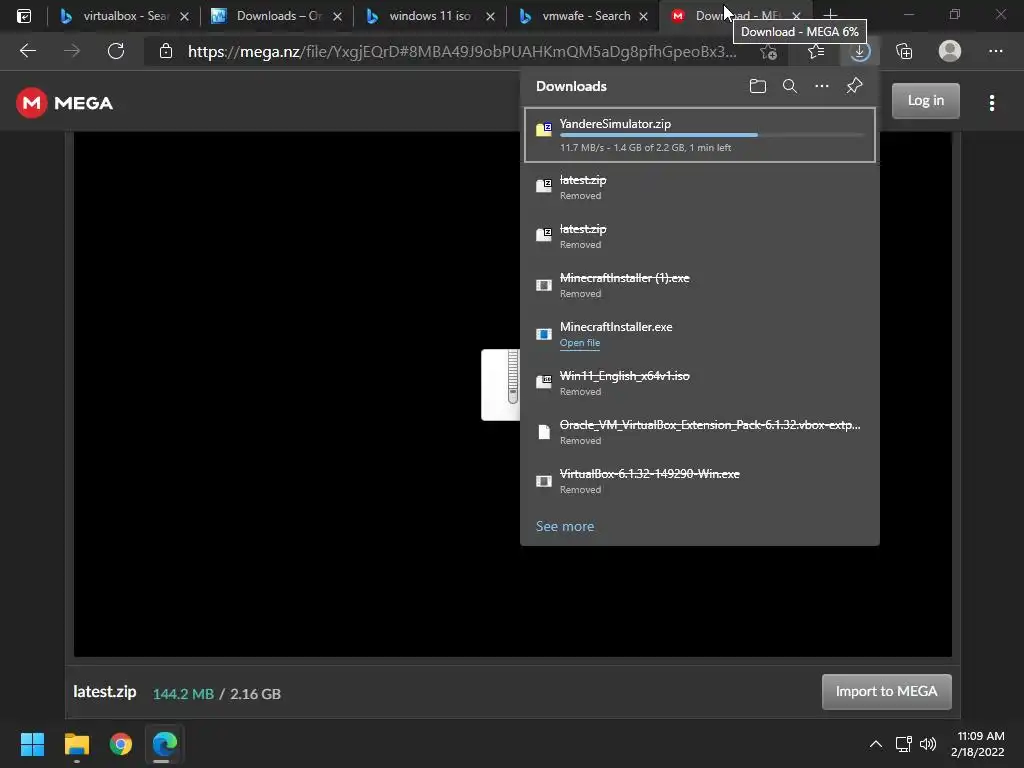Select removed Win11_English_x64v1.iso entry
Screen dimensions: 1024x768
tap(699, 383)
